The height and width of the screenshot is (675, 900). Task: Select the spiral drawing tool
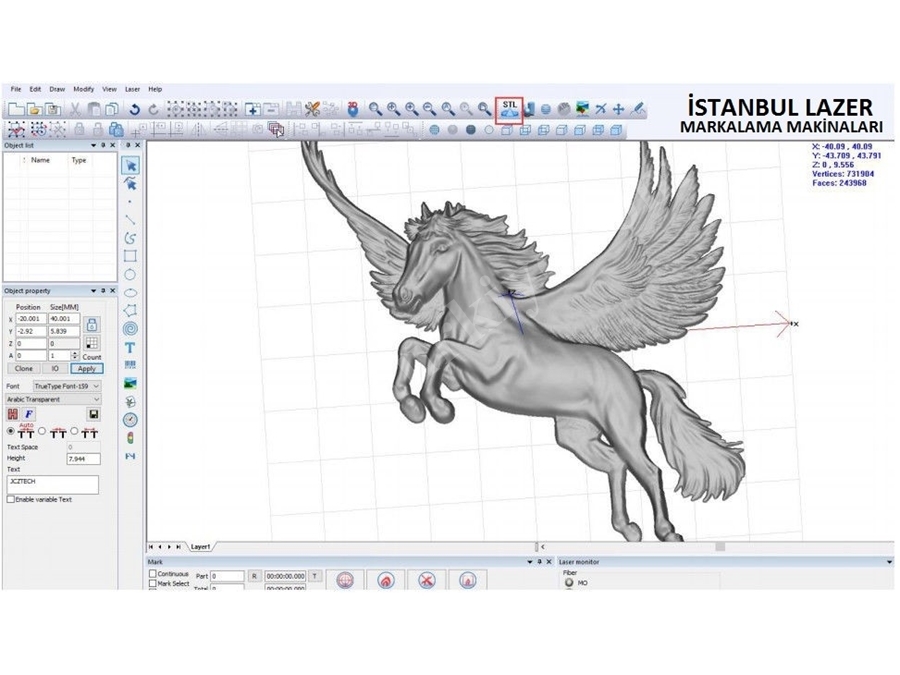click(x=130, y=329)
